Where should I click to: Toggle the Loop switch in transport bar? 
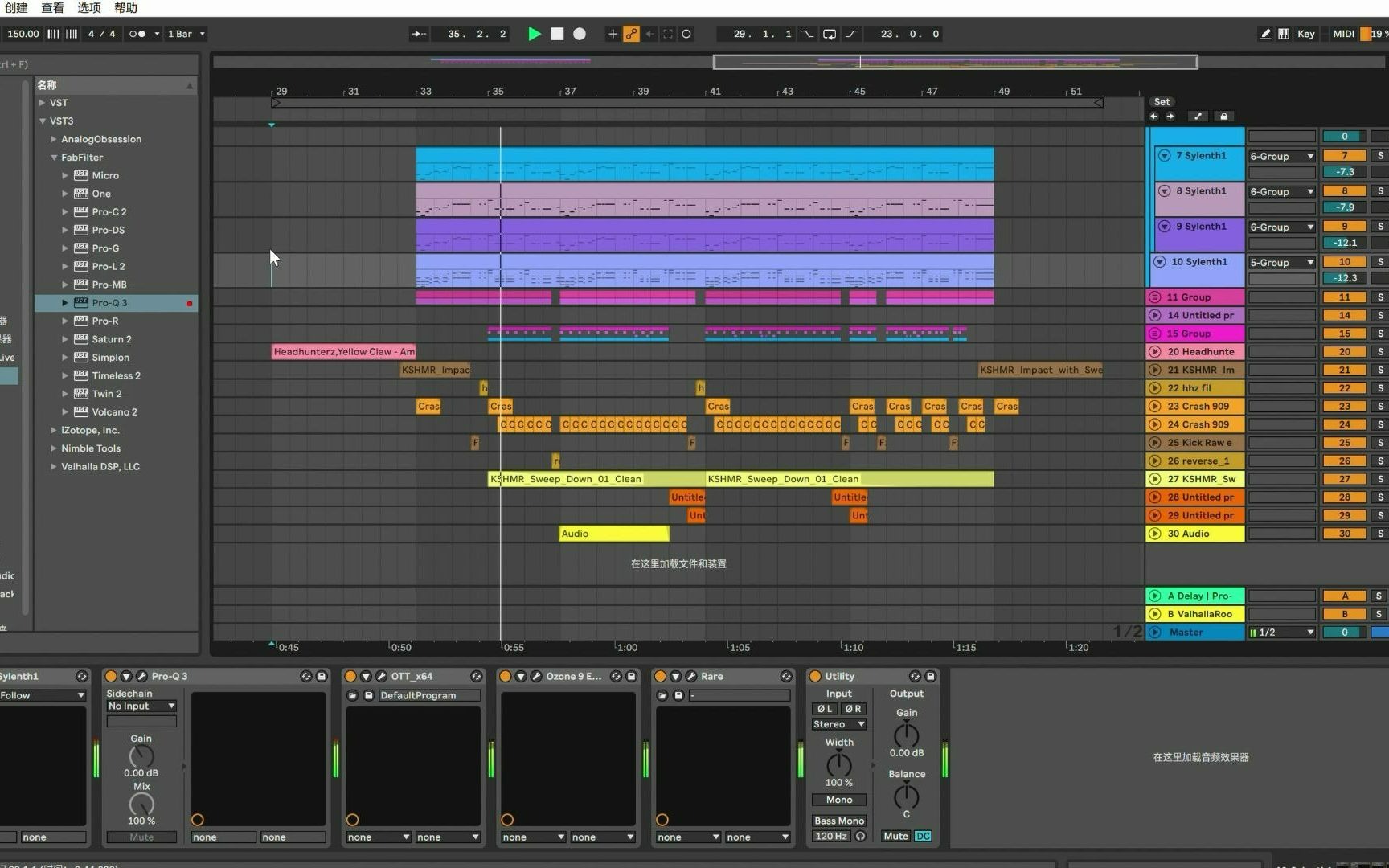(829, 34)
